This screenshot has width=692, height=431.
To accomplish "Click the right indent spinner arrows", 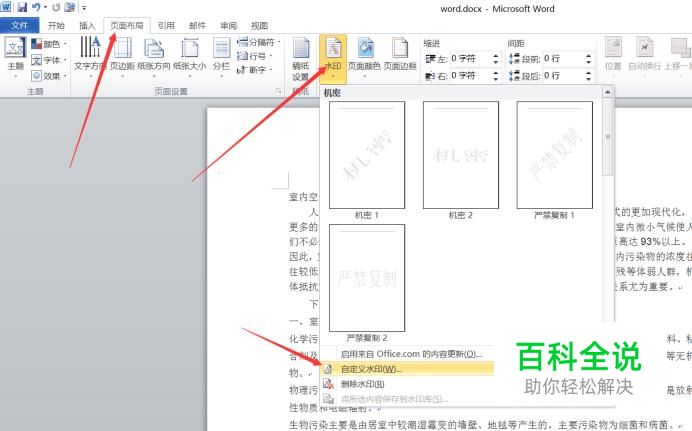I will tap(496, 76).
